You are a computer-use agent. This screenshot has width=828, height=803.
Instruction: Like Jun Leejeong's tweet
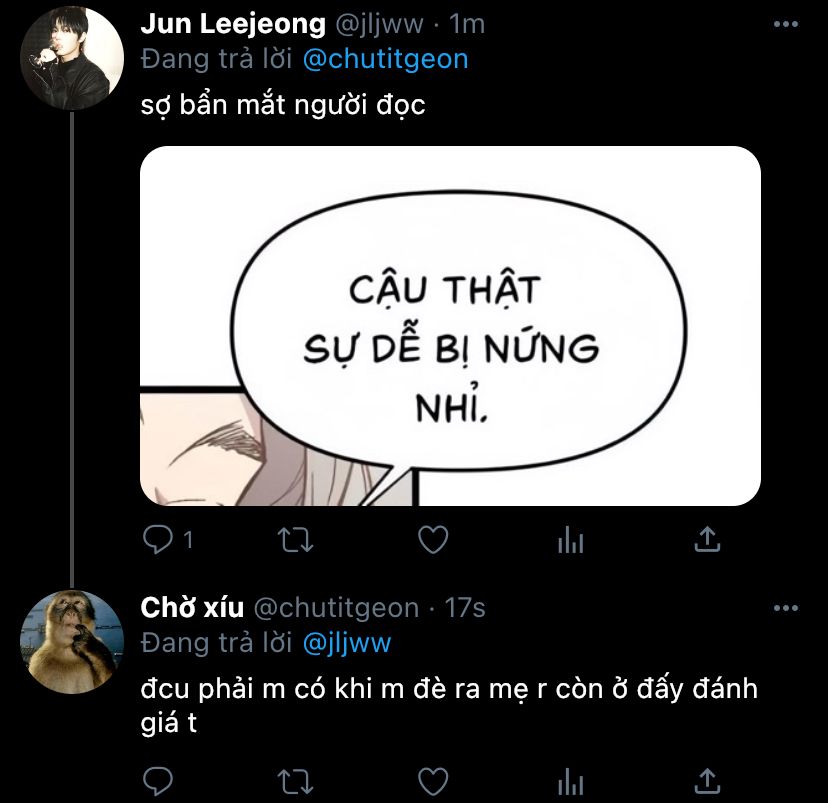433,540
